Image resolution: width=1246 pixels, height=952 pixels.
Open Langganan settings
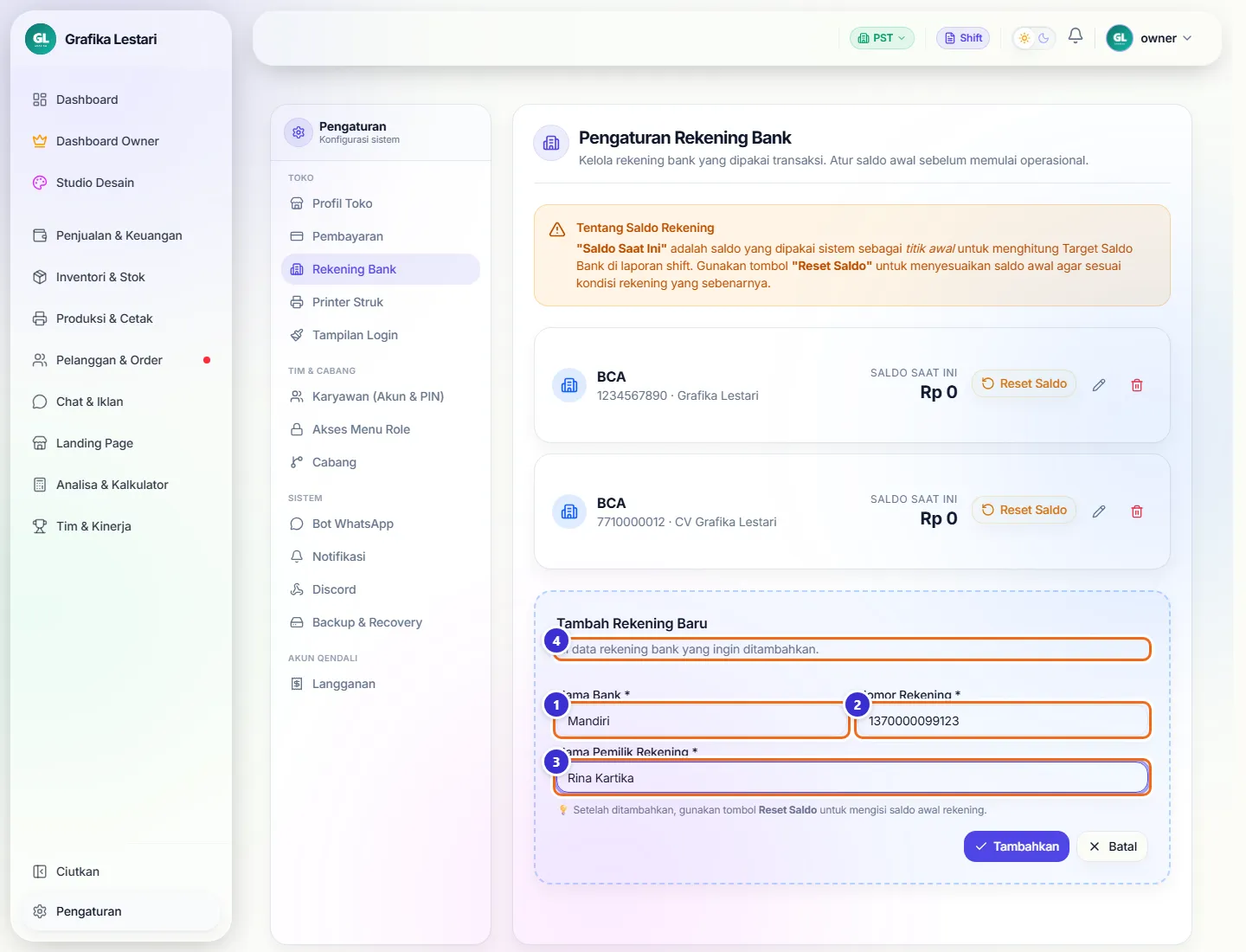[381, 684]
